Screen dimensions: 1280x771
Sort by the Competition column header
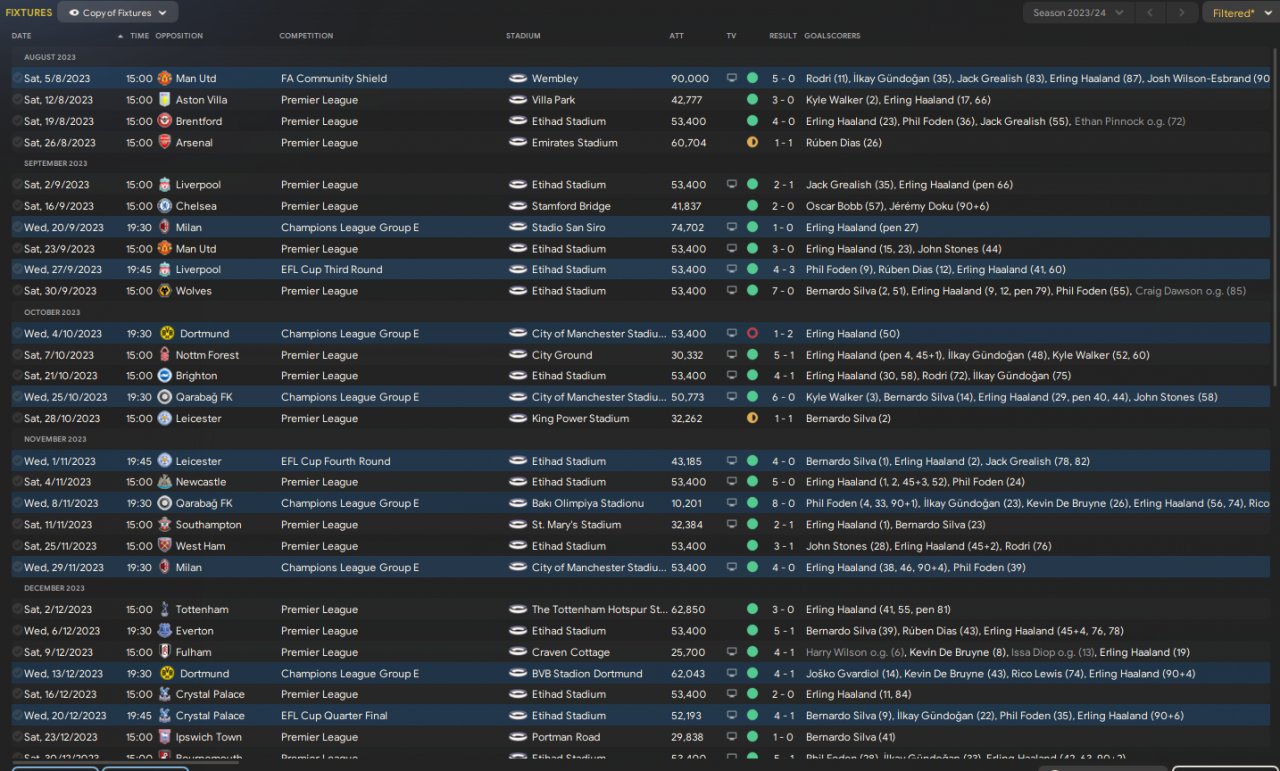click(306, 36)
